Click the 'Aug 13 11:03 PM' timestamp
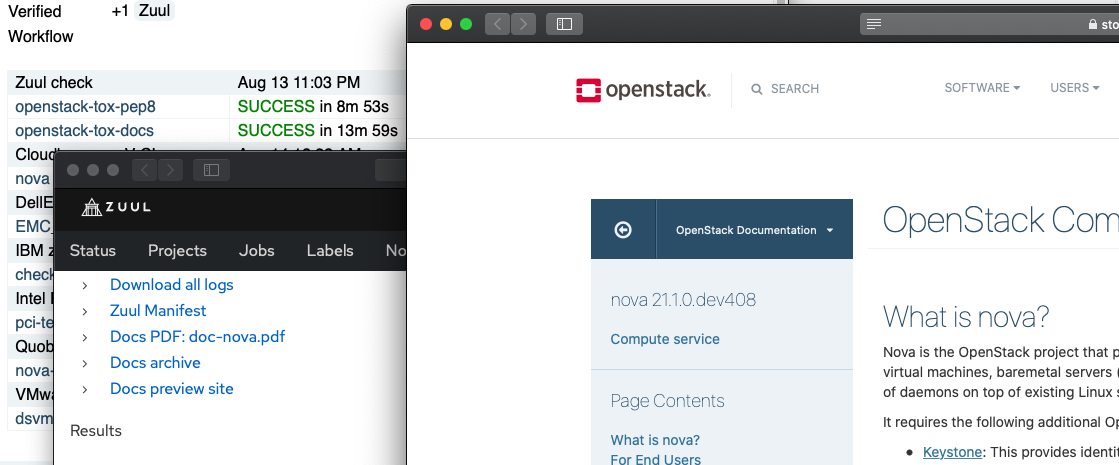 tap(299, 83)
